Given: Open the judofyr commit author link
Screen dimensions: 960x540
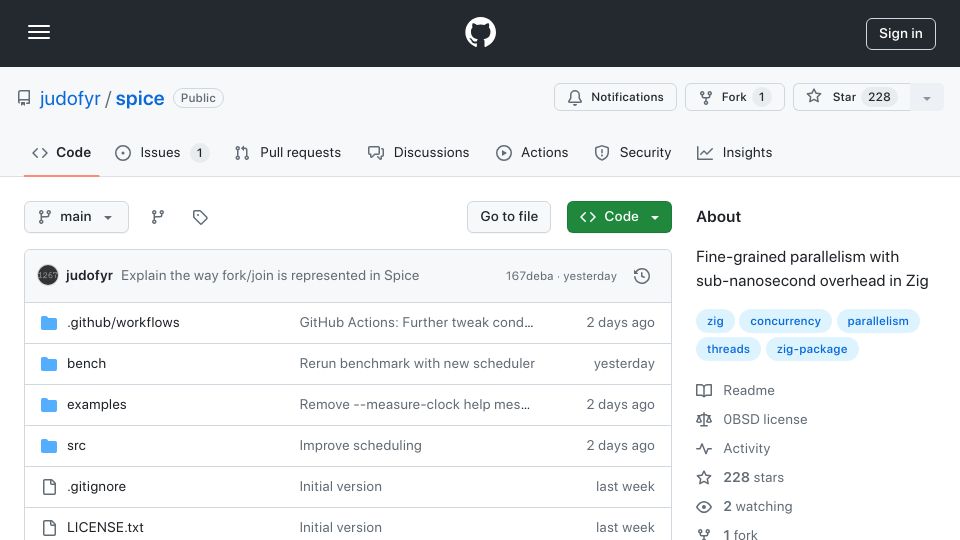Looking at the screenshot, I should pyautogui.click(x=89, y=276).
